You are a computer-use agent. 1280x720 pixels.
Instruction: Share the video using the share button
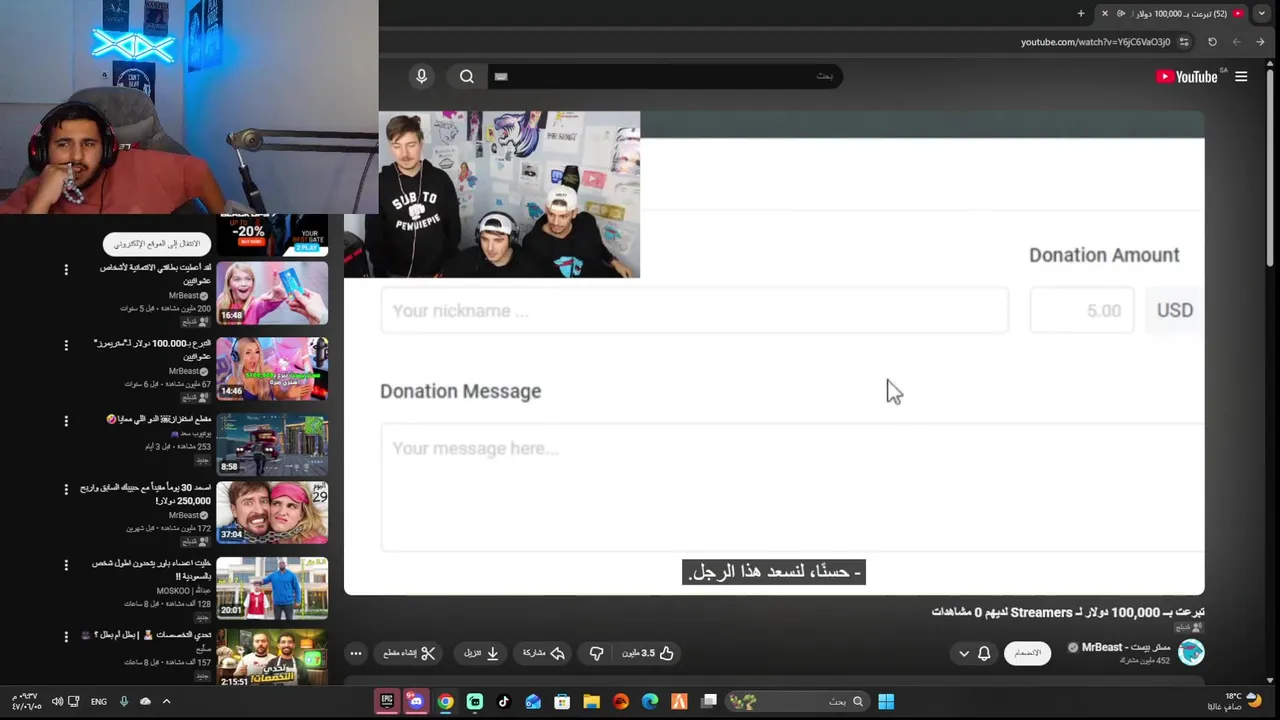(544, 653)
